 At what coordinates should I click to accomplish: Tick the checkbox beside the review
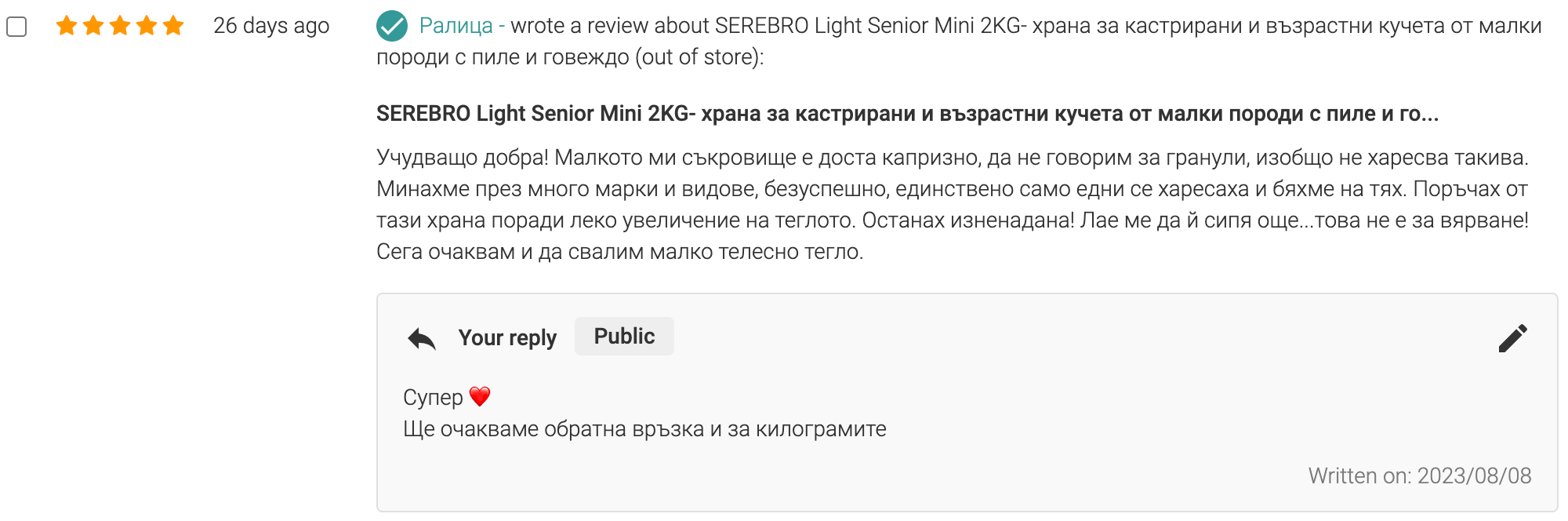click(x=16, y=27)
